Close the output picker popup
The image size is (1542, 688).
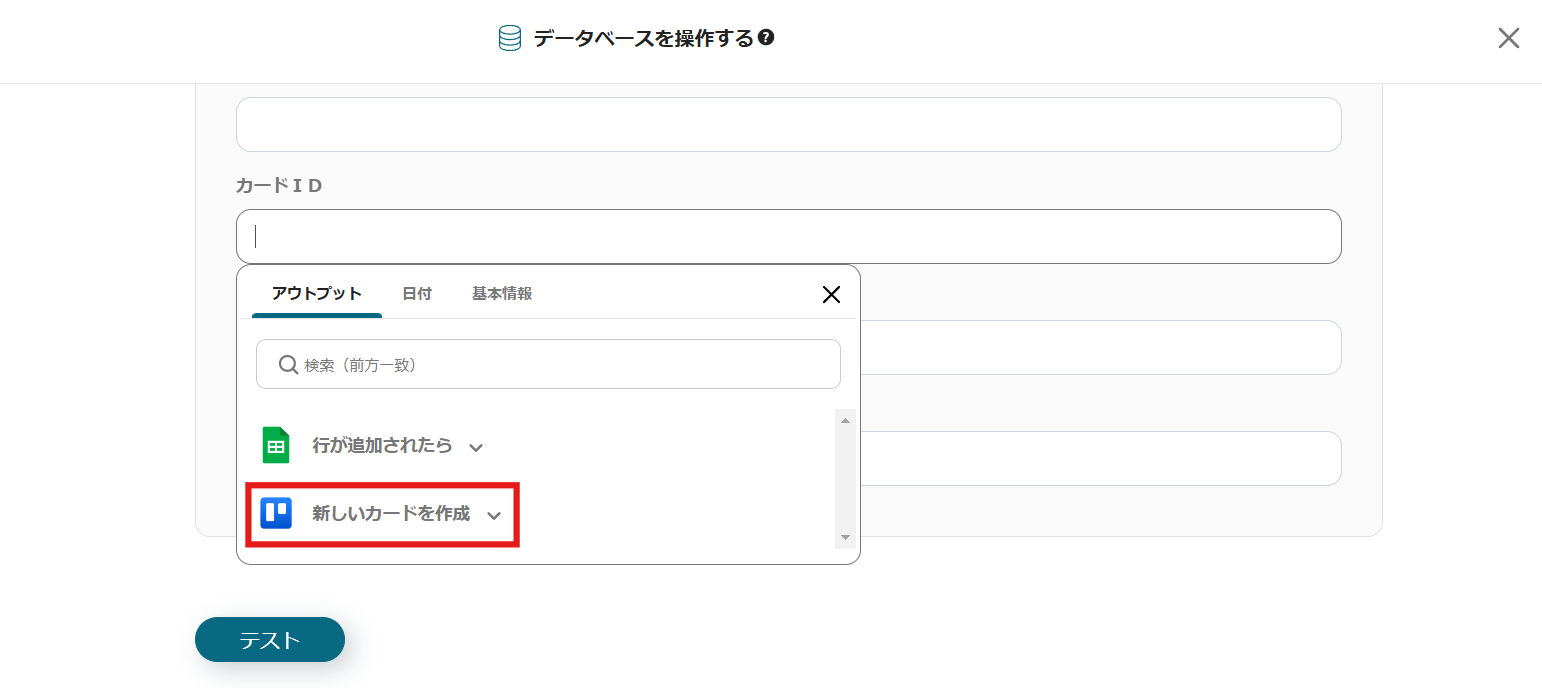(830, 294)
